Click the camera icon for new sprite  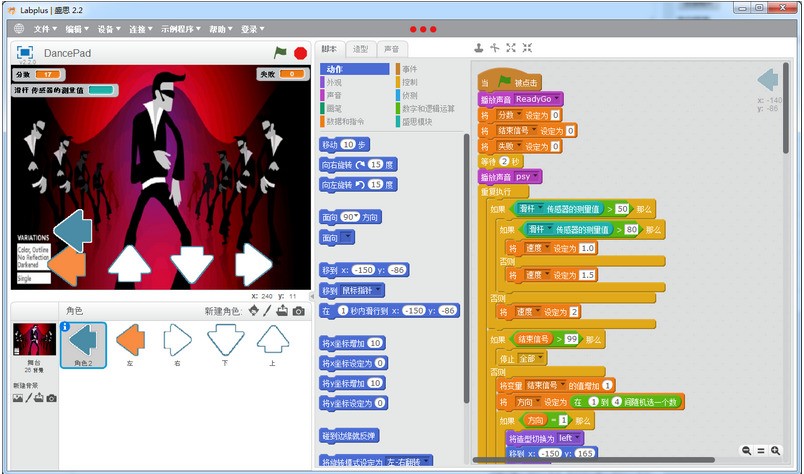click(x=298, y=311)
